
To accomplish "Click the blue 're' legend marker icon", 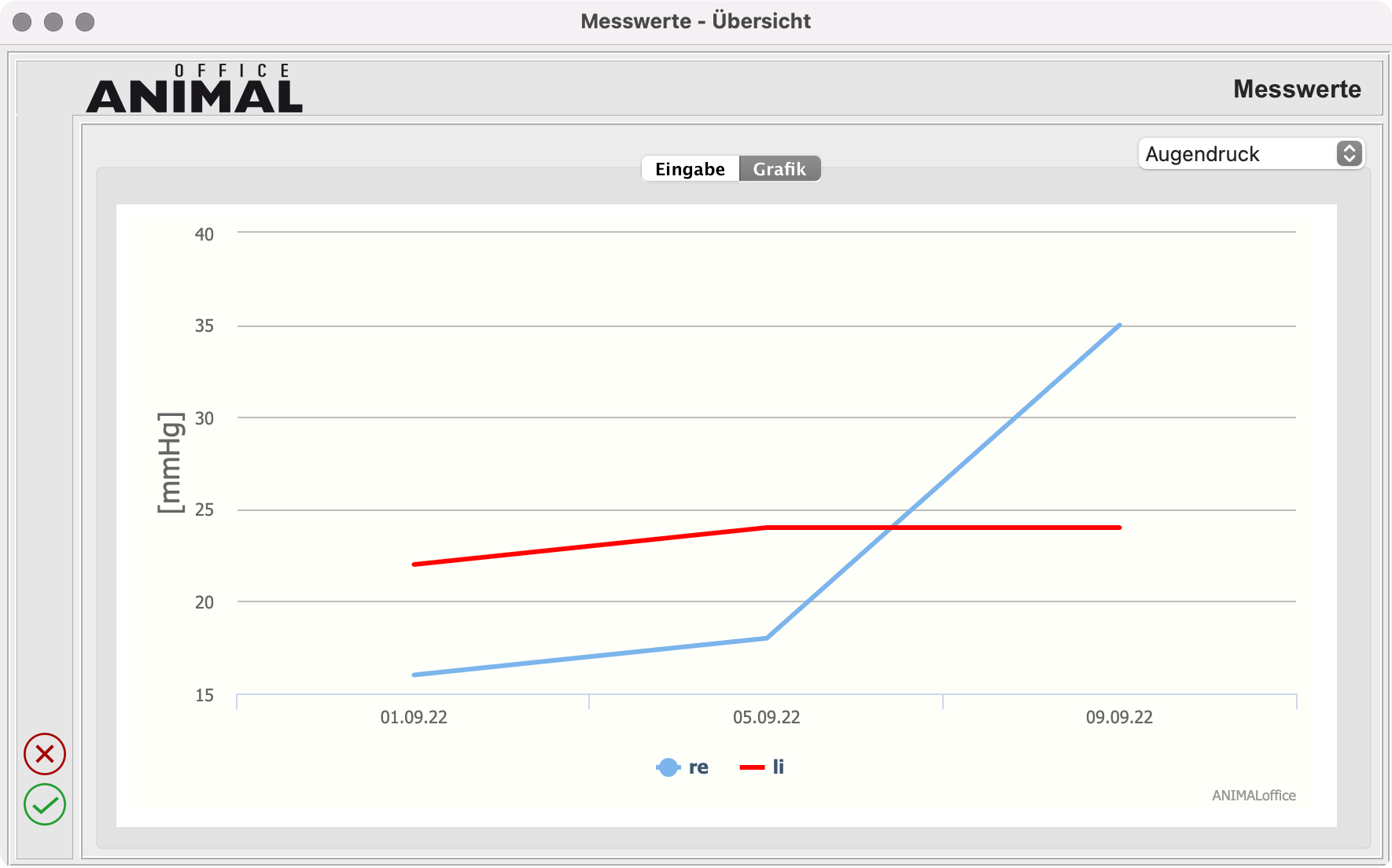I will pyautogui.click(x=668, y=767).
